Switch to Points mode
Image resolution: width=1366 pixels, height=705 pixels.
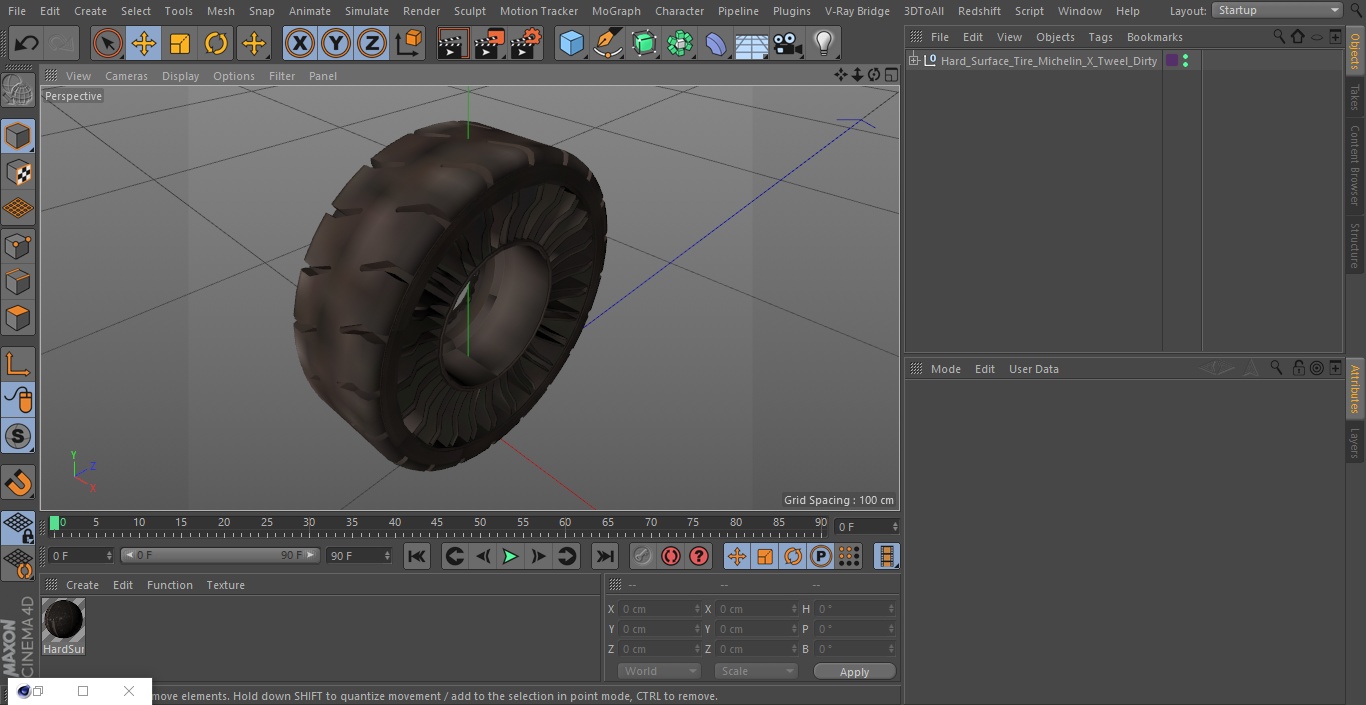pos(18,246)
